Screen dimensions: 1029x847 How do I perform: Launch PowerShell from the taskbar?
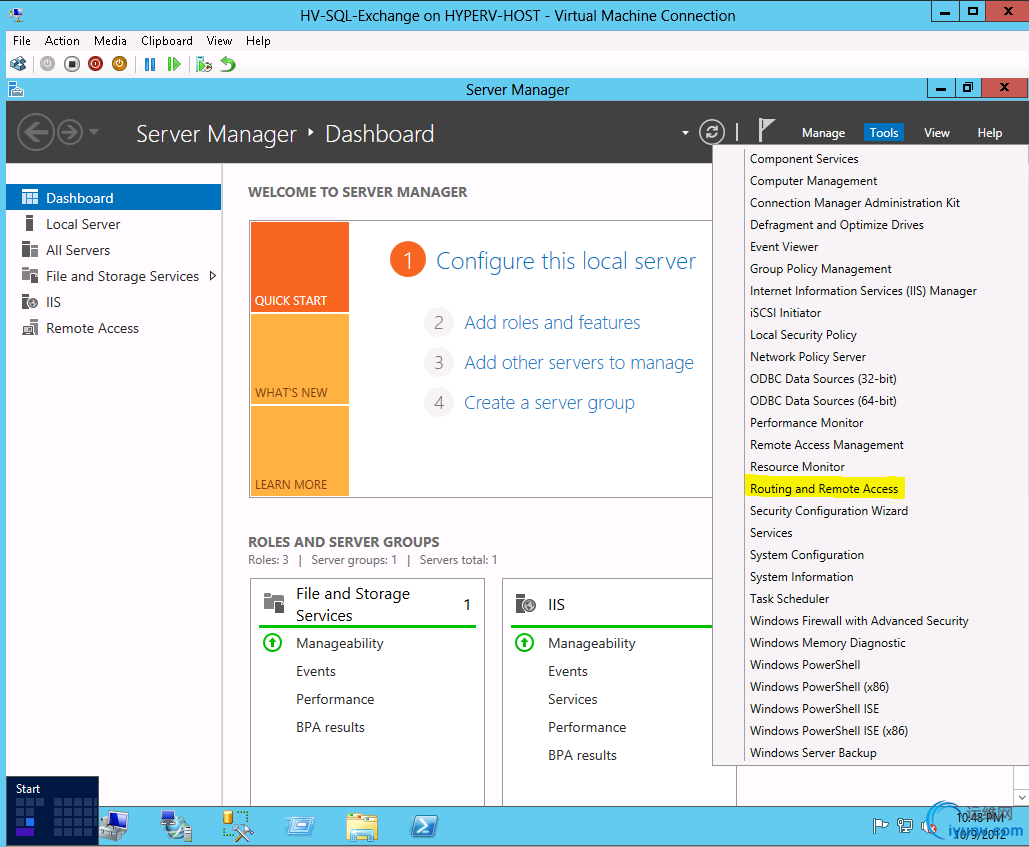(x=424, y=826)
